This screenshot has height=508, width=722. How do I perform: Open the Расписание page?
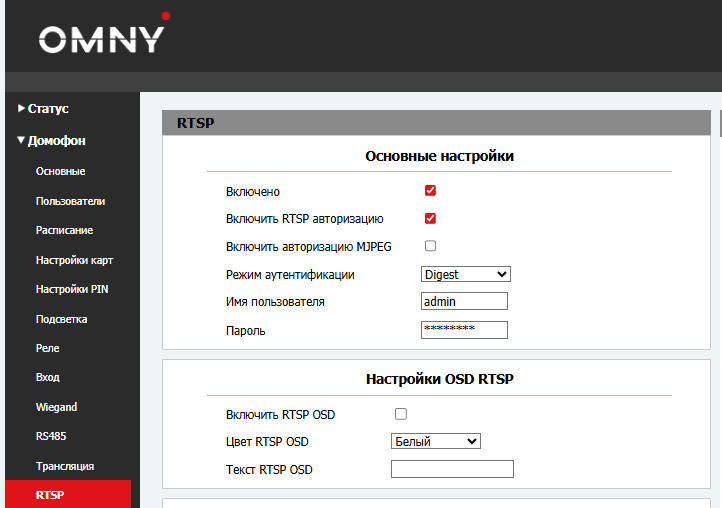coord(64,230)
